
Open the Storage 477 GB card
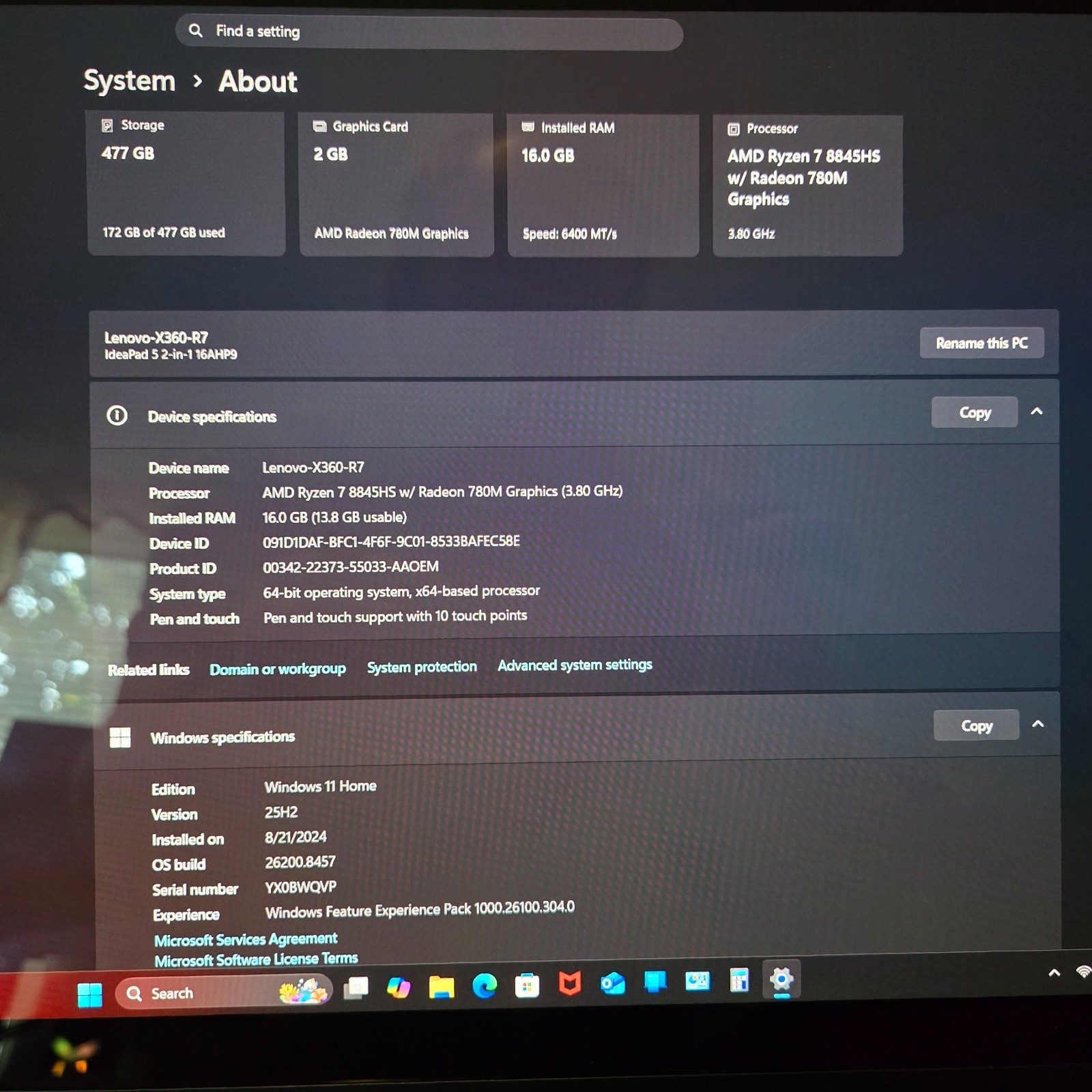point(186,184)
